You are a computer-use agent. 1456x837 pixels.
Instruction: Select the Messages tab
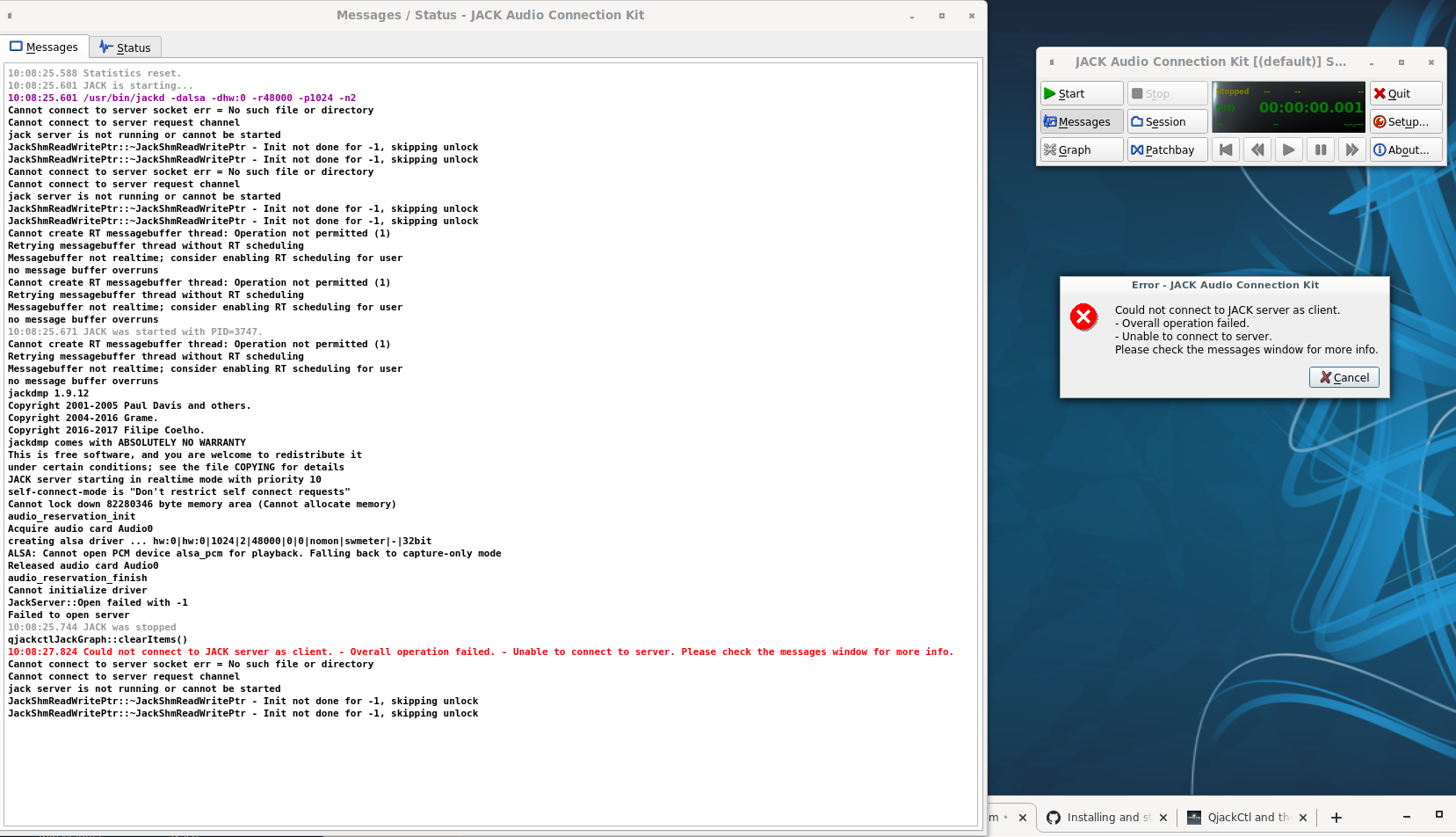click(44, 47)
